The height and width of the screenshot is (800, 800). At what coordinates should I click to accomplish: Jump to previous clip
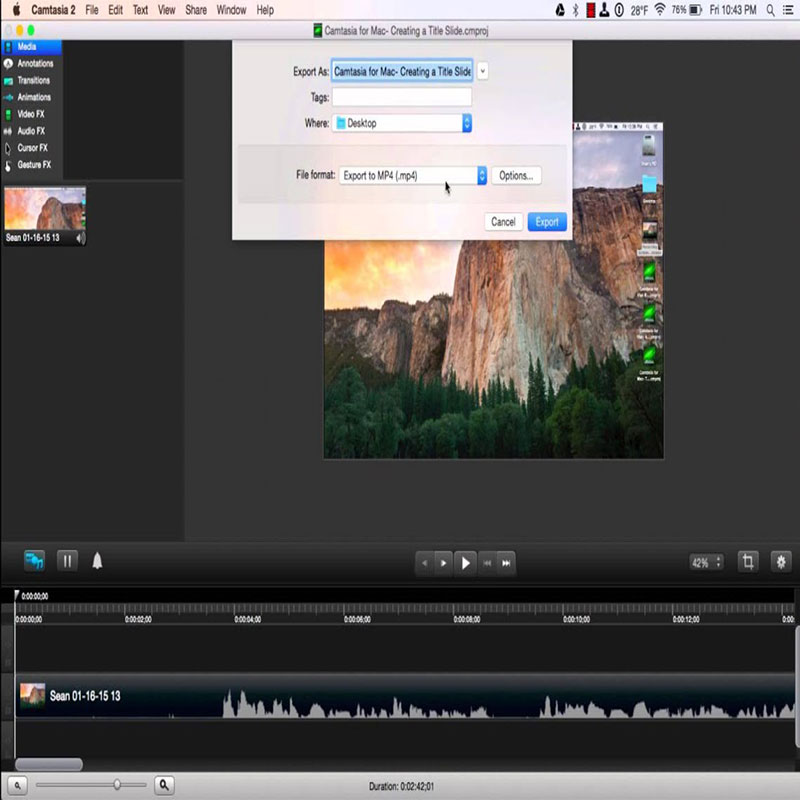[x=487, y=563]
